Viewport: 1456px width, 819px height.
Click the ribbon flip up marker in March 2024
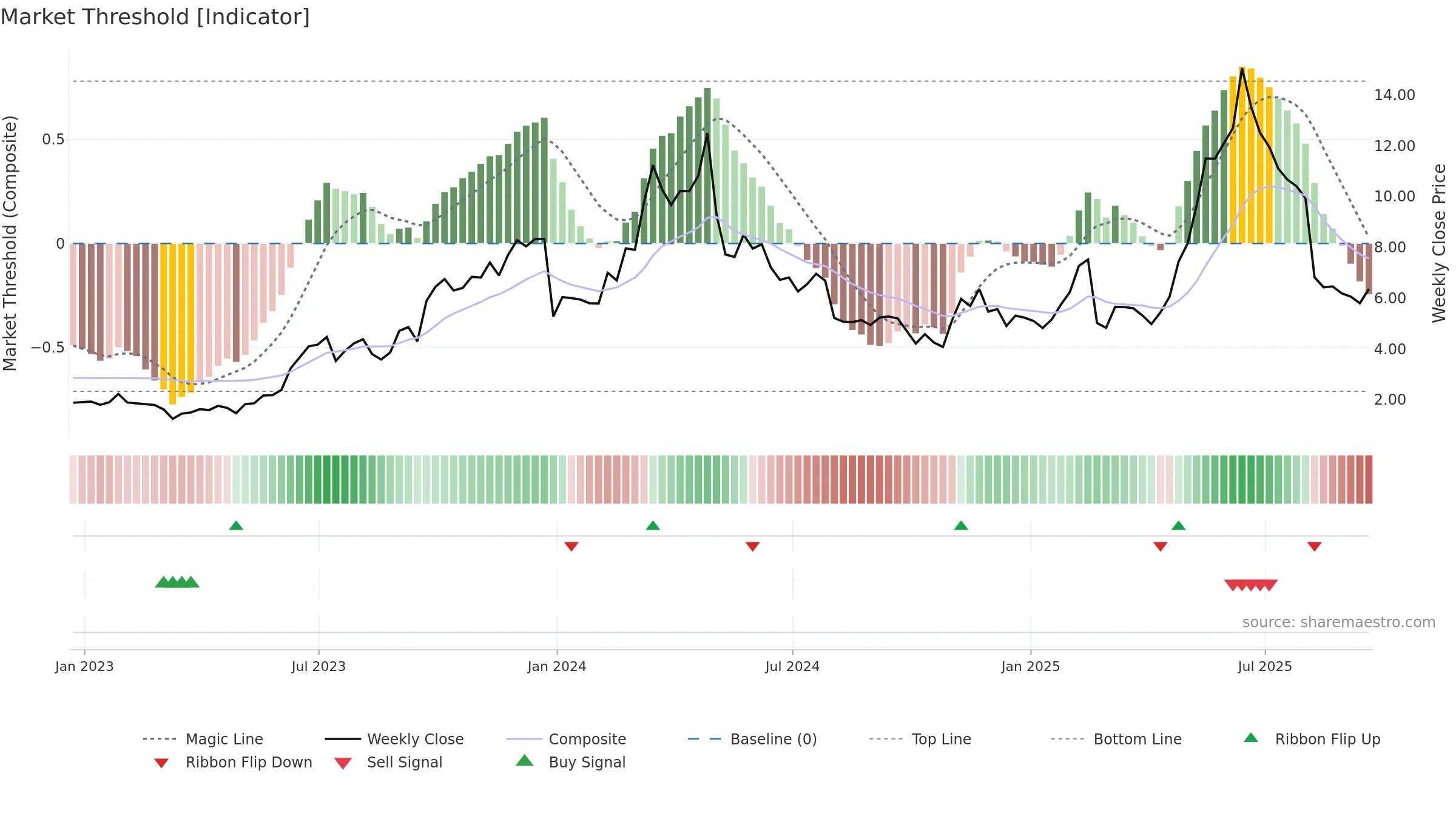click(x=653, y=525)
